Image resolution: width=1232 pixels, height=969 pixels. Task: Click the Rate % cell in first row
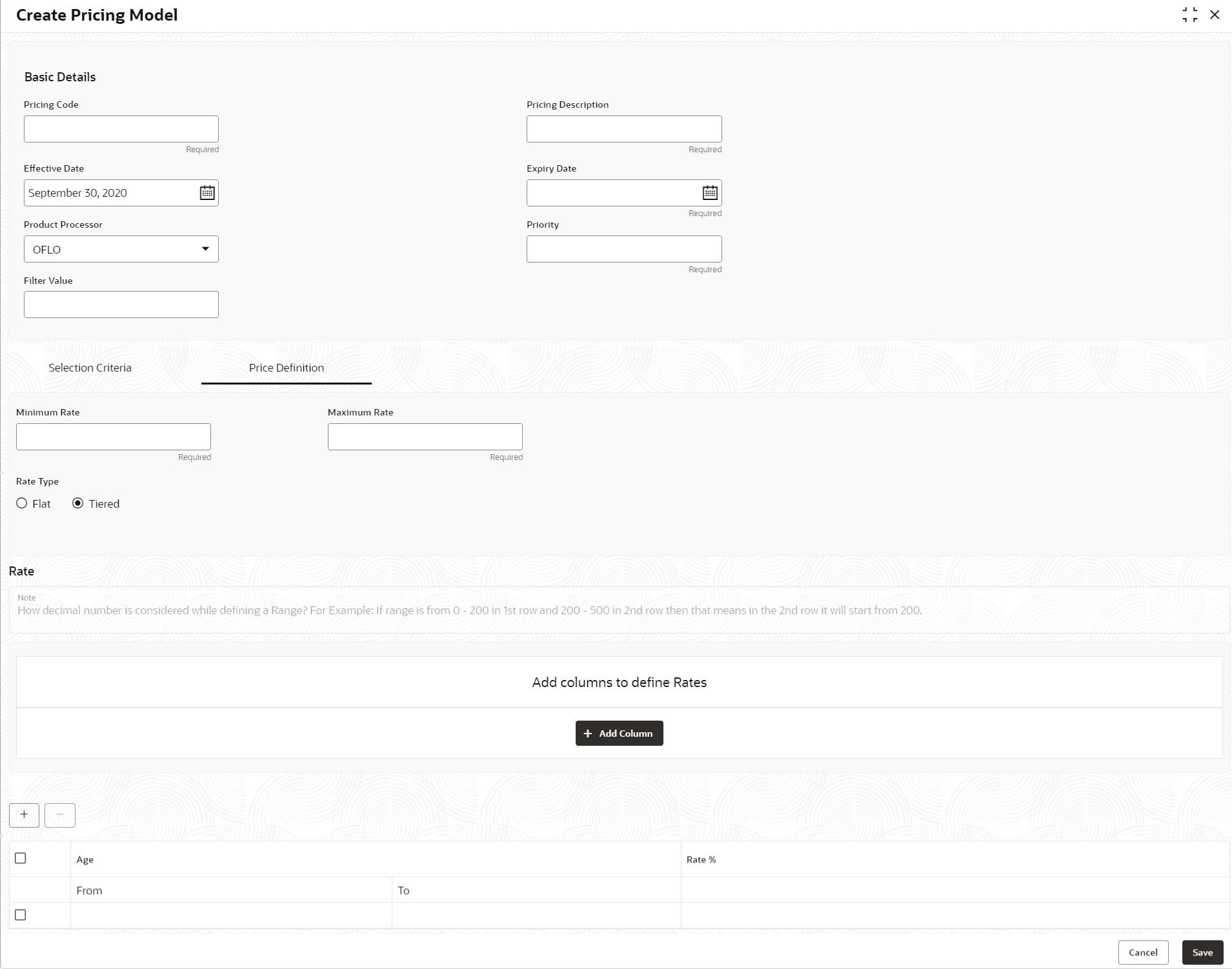click(955, 915)
